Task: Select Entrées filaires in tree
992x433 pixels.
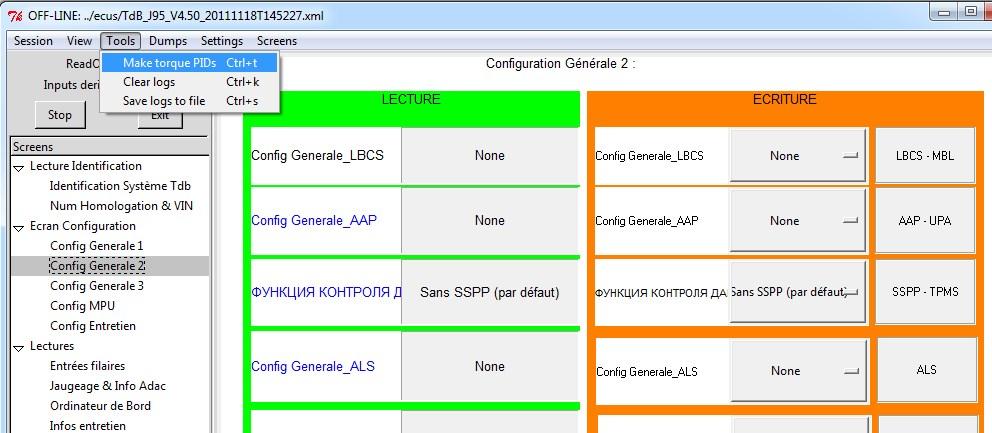Action: pyautogui.click(x=87, y=366)
